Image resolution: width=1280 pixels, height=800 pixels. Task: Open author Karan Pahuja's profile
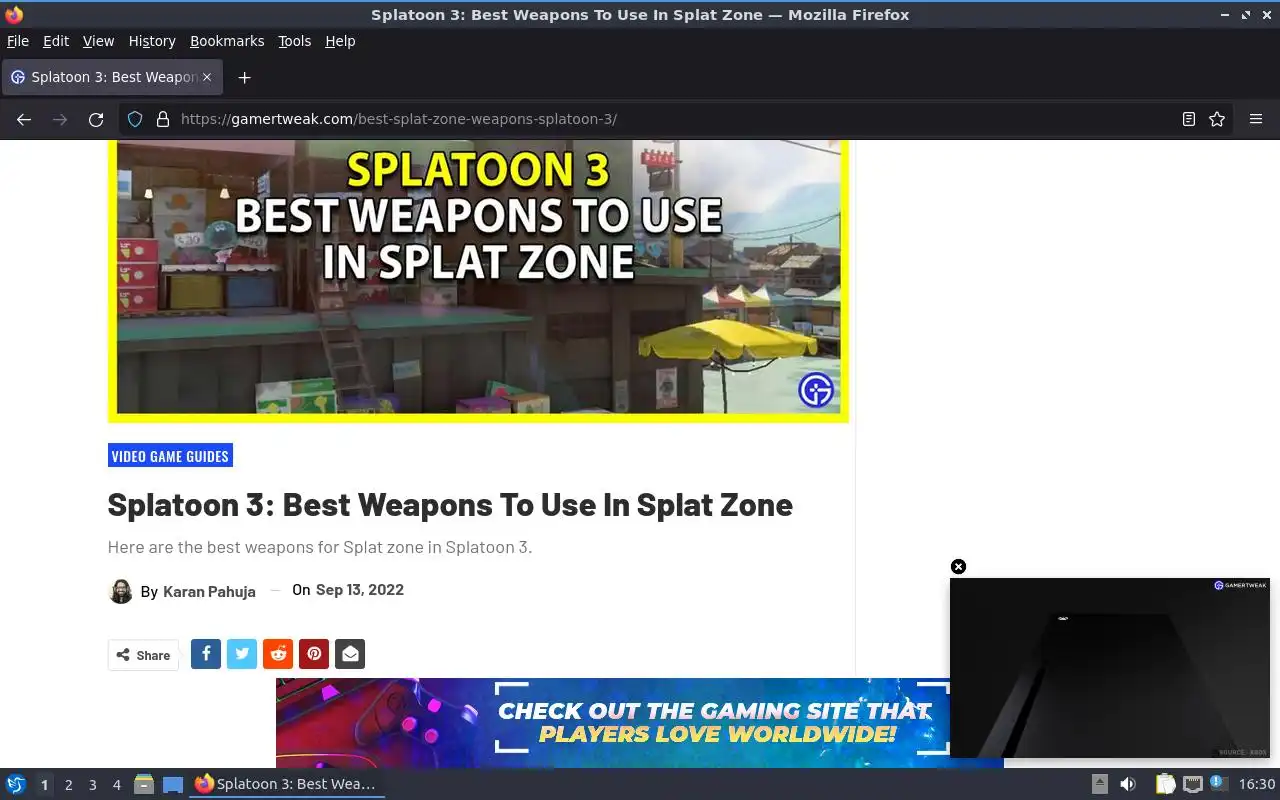point(209,592)
